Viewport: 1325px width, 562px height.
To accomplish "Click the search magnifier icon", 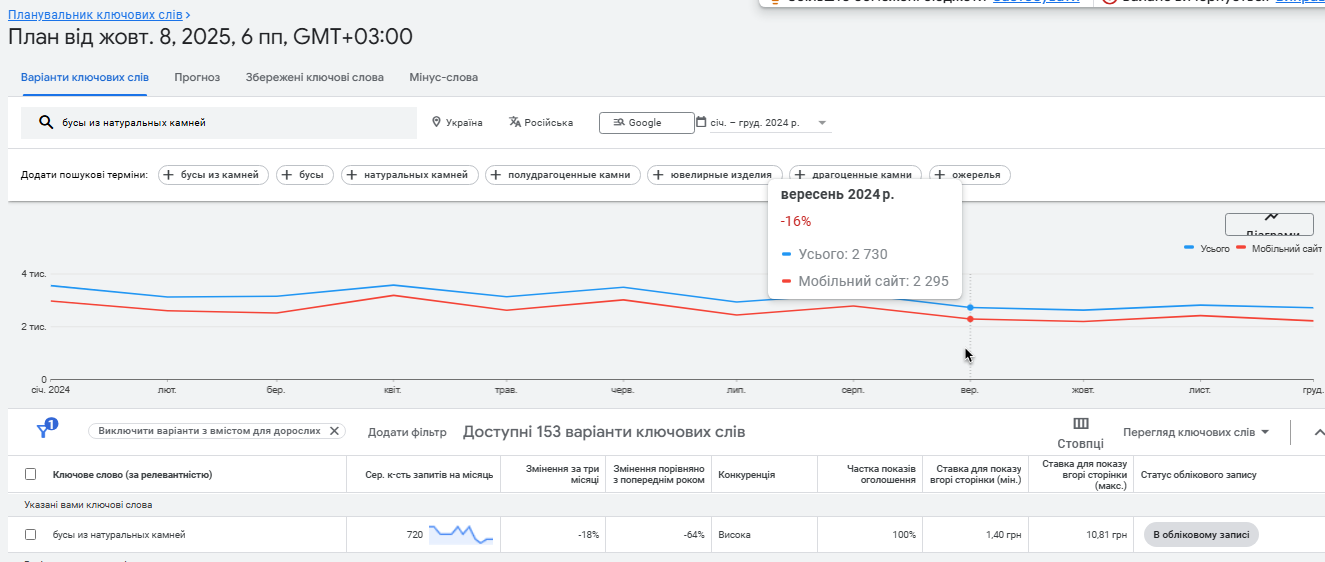I will click(45, 123).
